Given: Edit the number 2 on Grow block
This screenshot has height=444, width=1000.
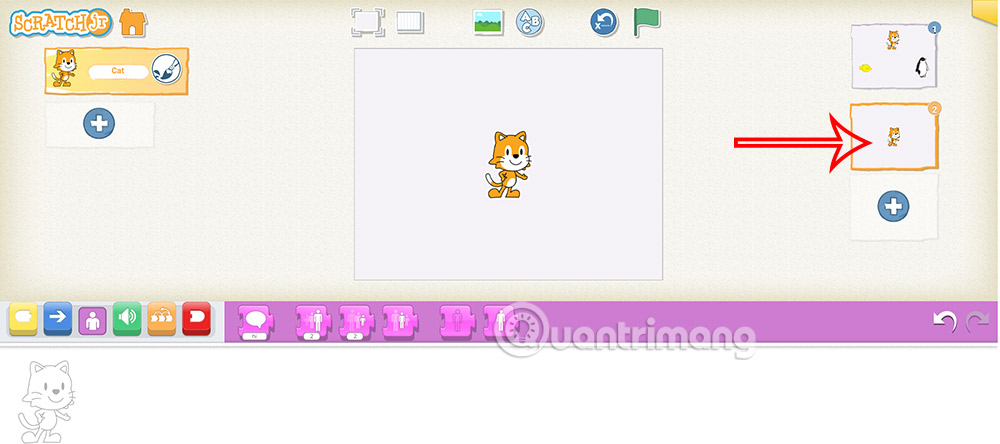Looking at the screenshot, I should point(311,336).
